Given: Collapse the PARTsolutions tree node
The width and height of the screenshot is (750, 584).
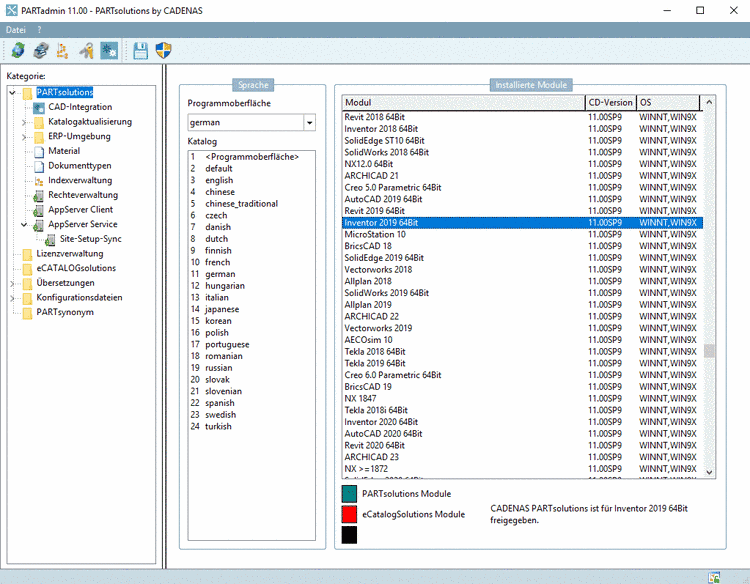Looking at the screenshot, I should 13,92.
